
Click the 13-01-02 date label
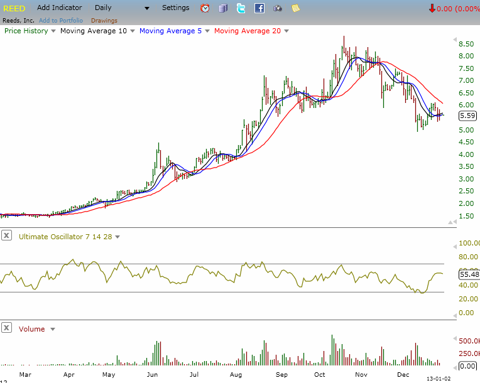[x=439, y=379]
